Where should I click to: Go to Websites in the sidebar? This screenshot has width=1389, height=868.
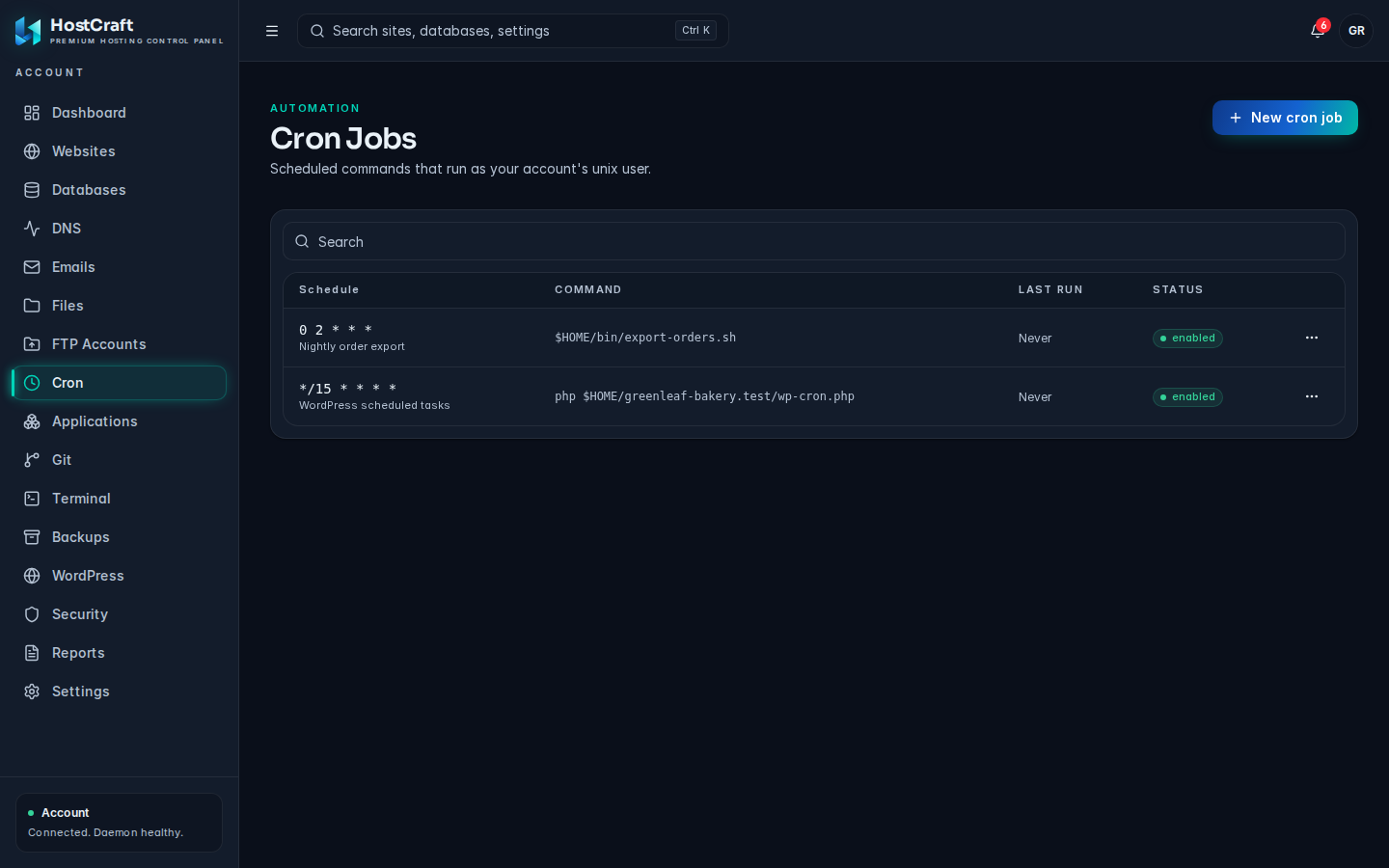tap(119, 151)
